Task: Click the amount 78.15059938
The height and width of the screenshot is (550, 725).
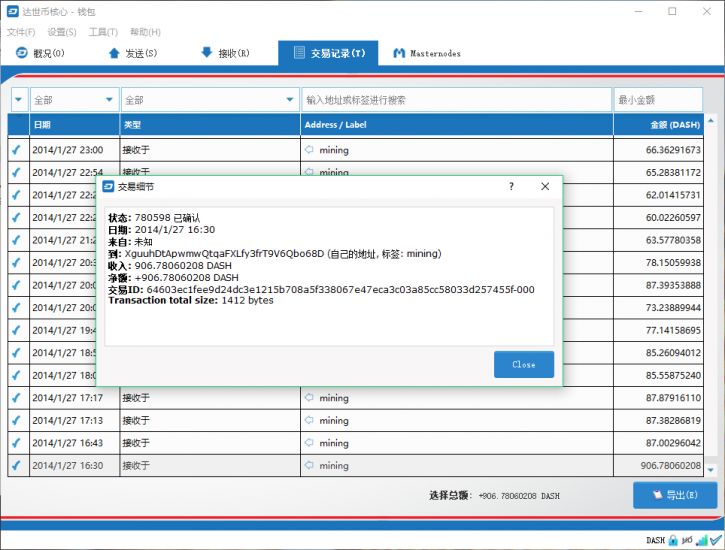Action: click(673, 263)
